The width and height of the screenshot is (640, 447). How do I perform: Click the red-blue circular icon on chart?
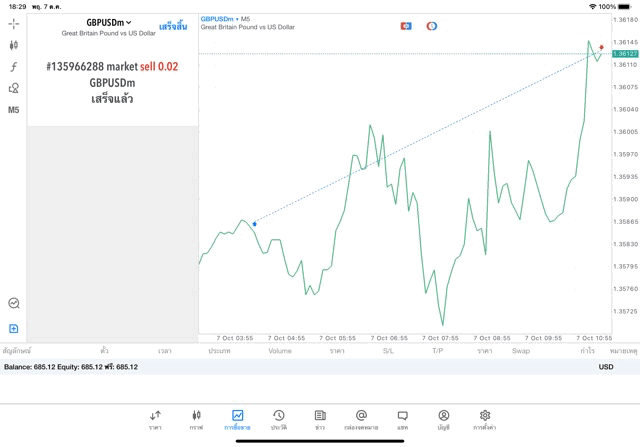click(431, 26)
